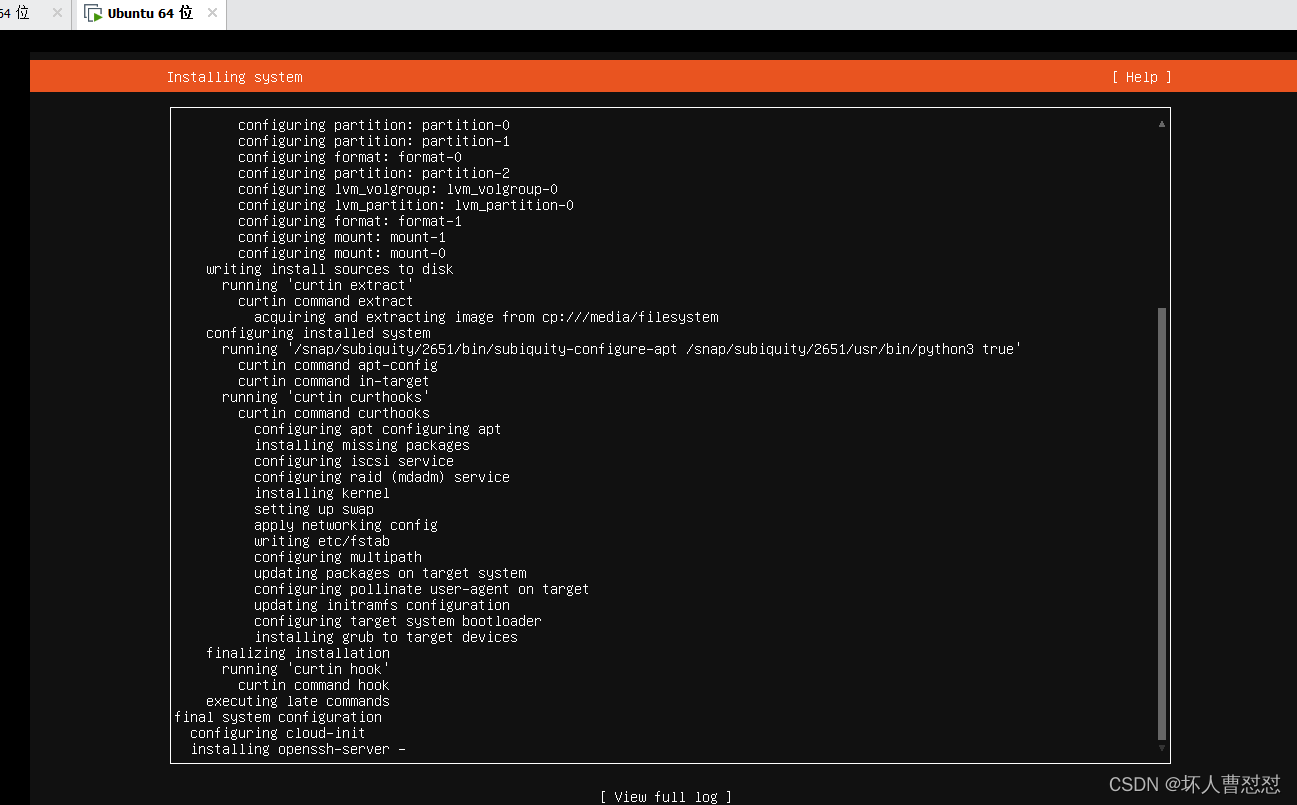Click the Ubuntu VM tab running icon

(93, 14)
